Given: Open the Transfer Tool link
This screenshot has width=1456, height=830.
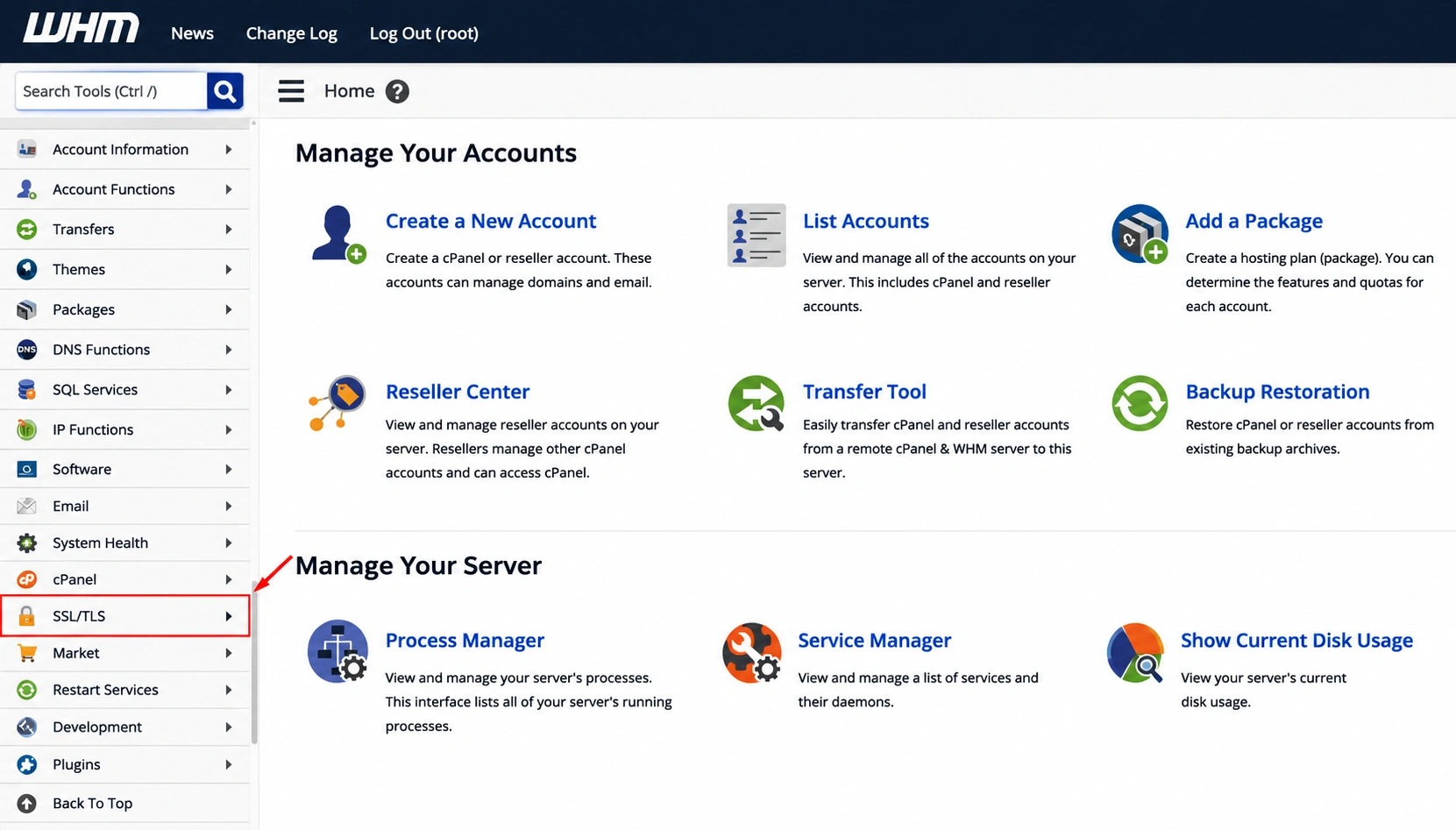Looking at the screenshot, I should (x=864, y=392).
